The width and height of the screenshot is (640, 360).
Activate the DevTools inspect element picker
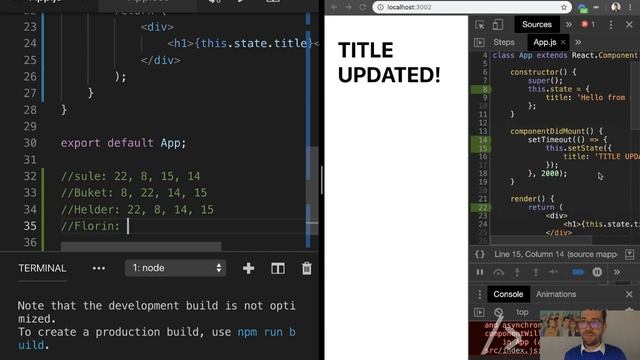pyautogui.click(x=480, y=24)
